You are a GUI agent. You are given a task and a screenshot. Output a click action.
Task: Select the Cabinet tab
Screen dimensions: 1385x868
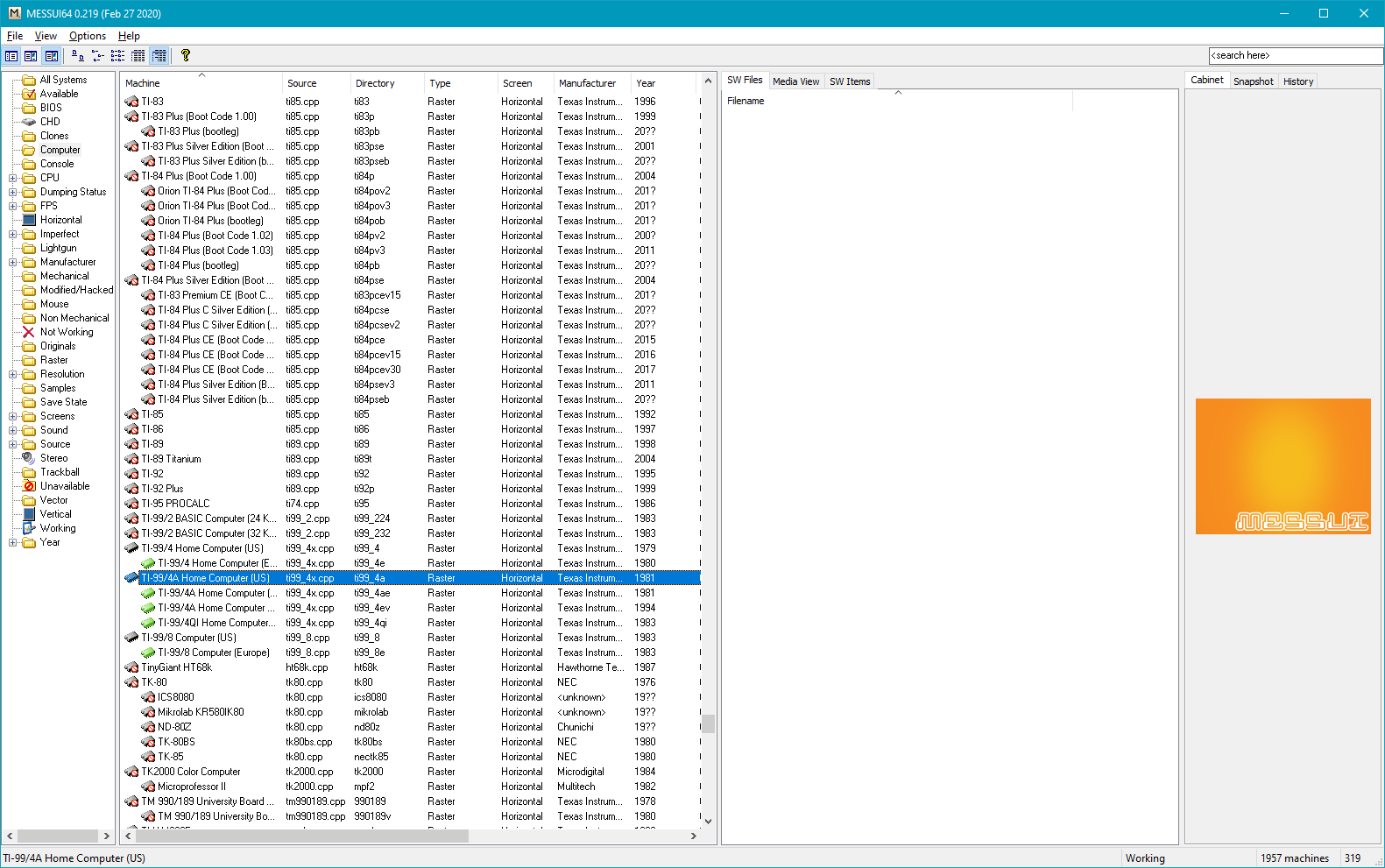(x=1206, y=80)
